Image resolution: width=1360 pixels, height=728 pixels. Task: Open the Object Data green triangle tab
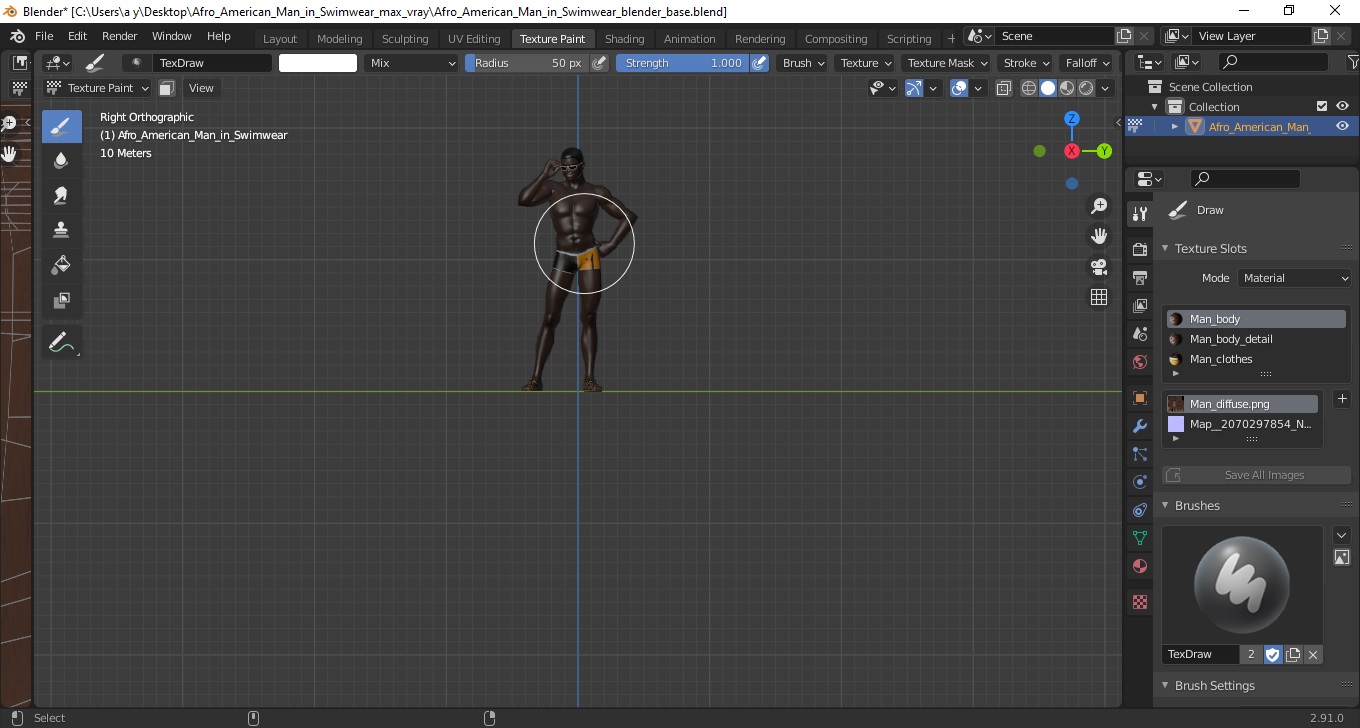click(x=1139, y=538)
